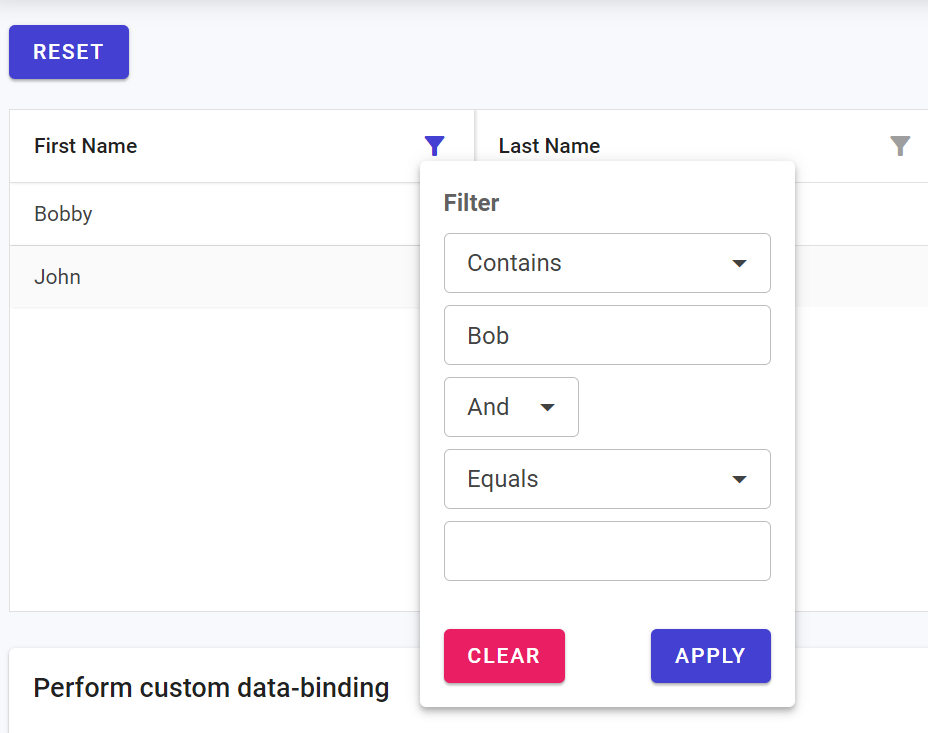Click the empty second filter value box

click(607, 551)
